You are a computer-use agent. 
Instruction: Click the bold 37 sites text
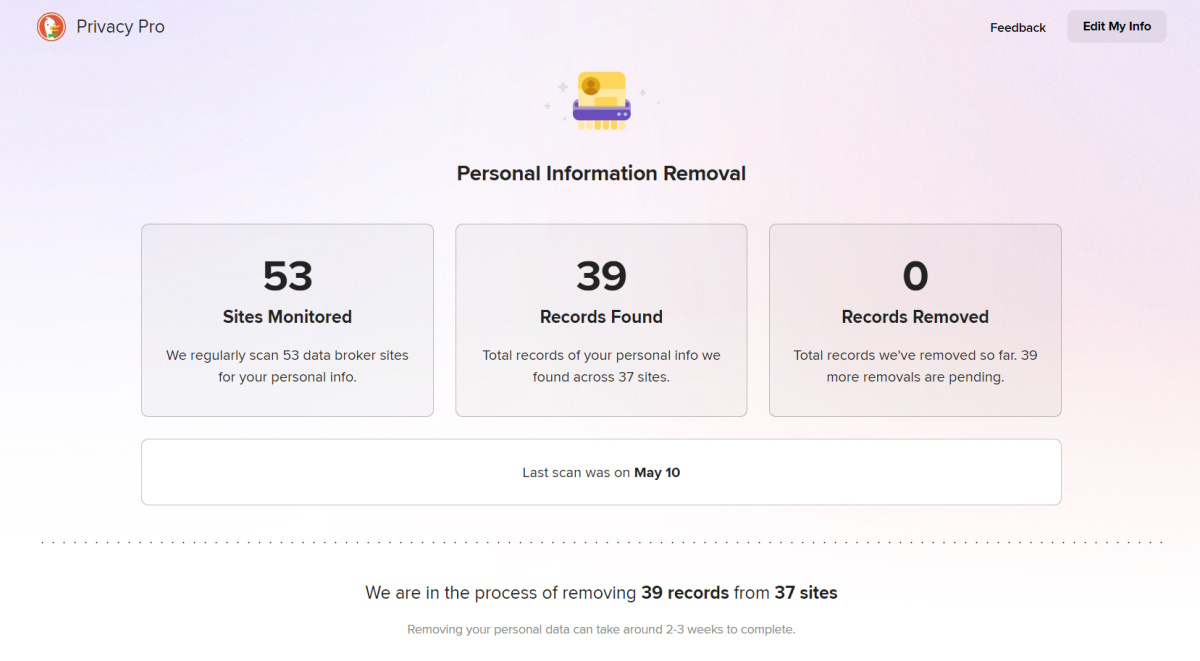(x=805, y=593)
